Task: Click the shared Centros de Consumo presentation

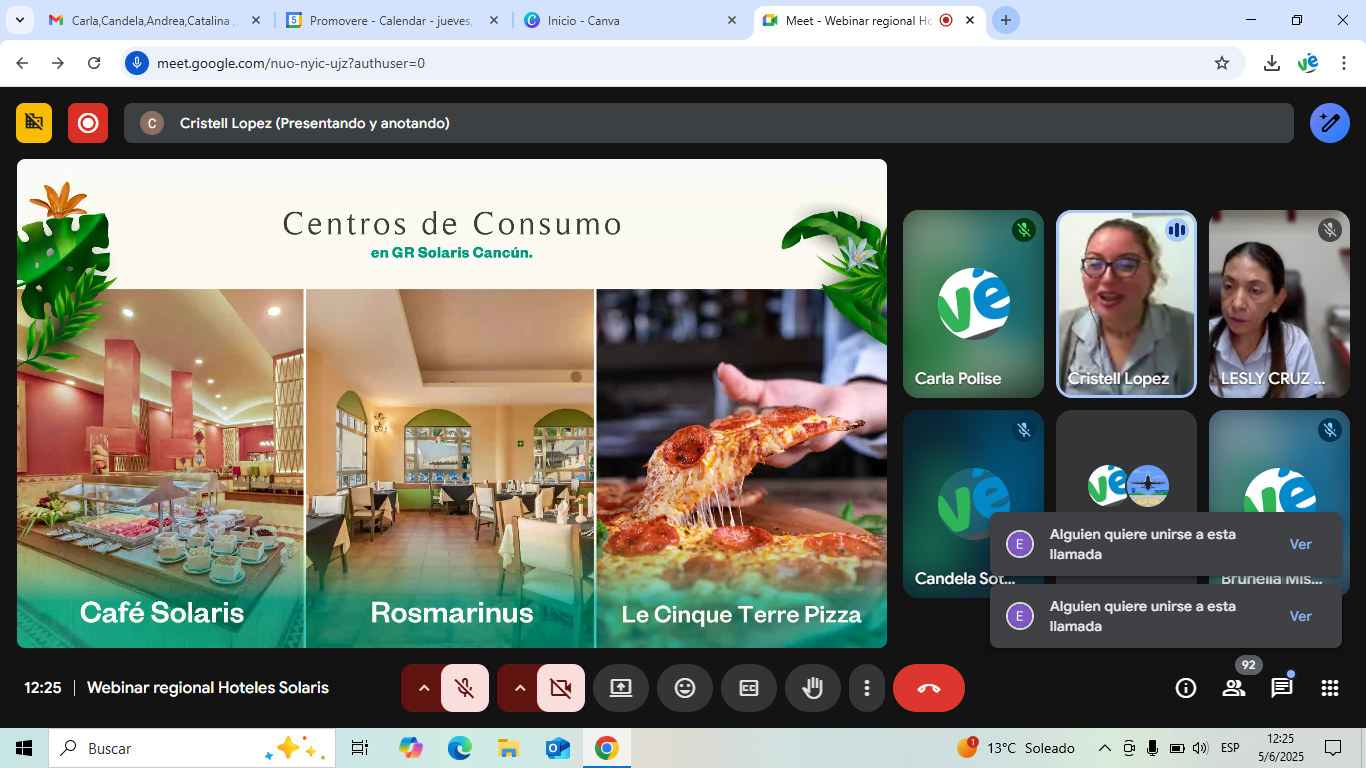Action: click(x=452, y=403)
